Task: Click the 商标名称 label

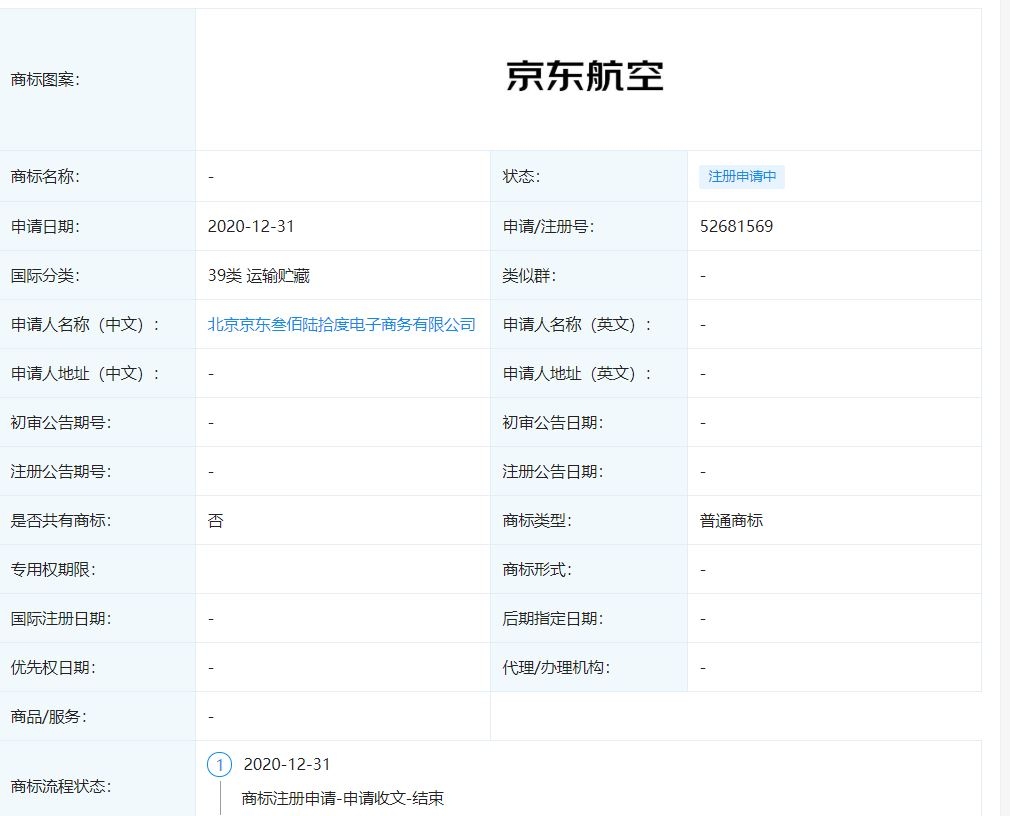Action: (45, 176)
